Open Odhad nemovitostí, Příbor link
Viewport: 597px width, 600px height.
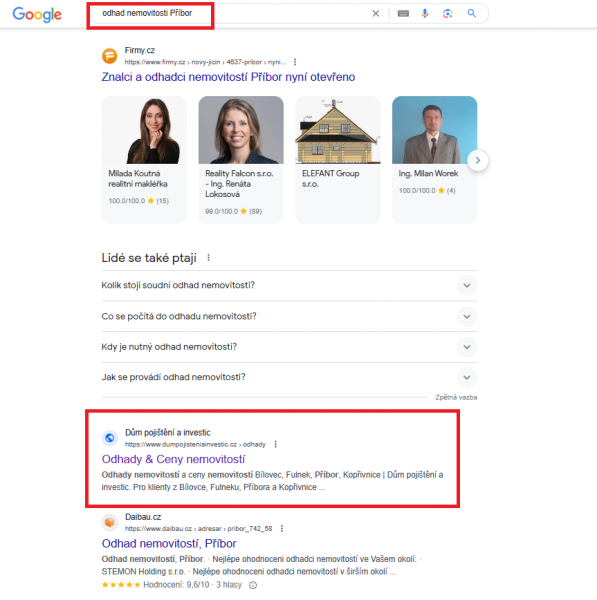click(x=169, y=544)
